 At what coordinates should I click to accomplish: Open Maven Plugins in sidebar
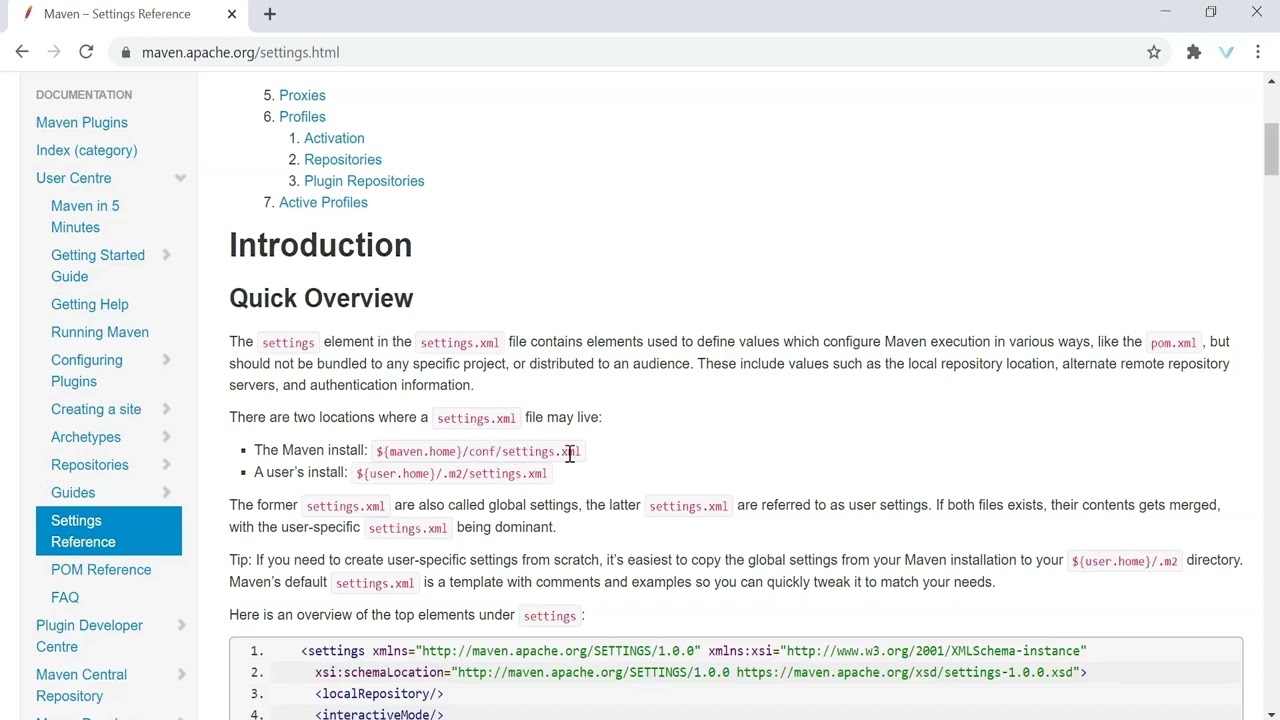tap(82, 122)
